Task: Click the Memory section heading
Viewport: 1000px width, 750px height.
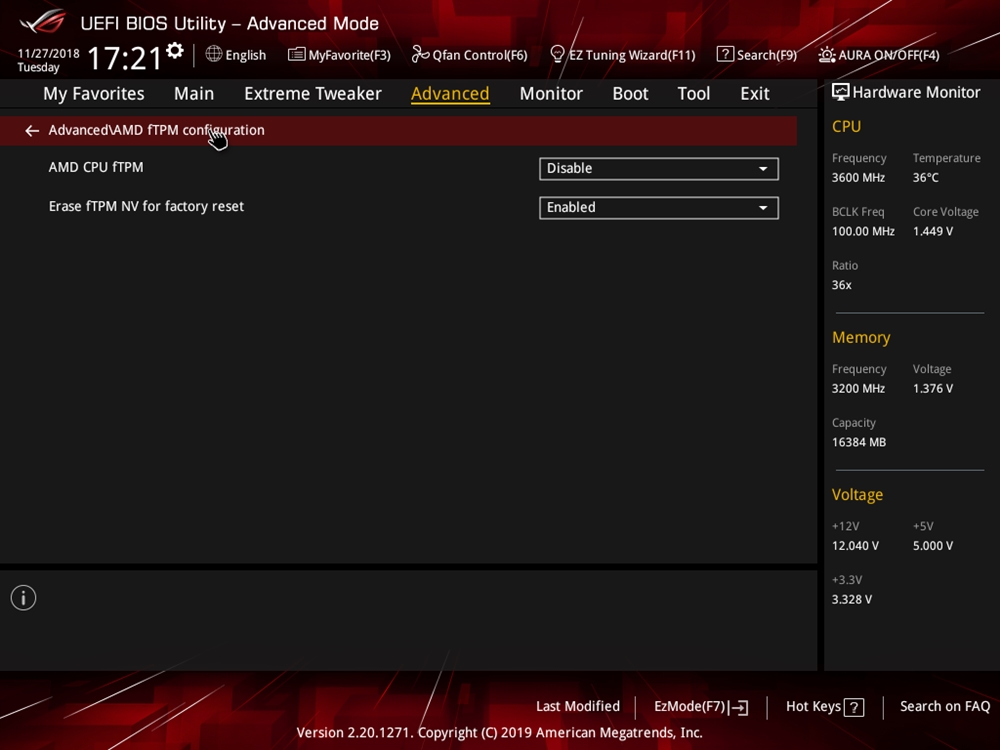Action: (861, 337)
